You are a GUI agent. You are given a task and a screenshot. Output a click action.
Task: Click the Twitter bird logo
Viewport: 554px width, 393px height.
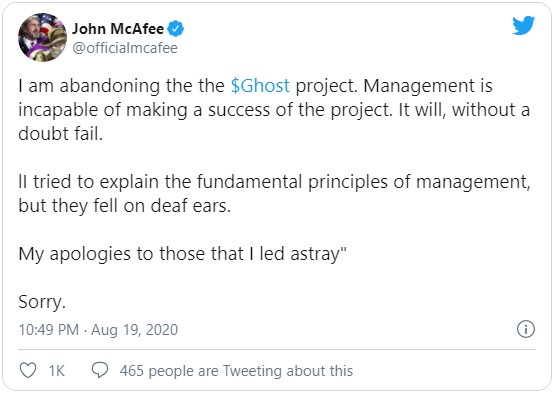(x=523, y=25)
